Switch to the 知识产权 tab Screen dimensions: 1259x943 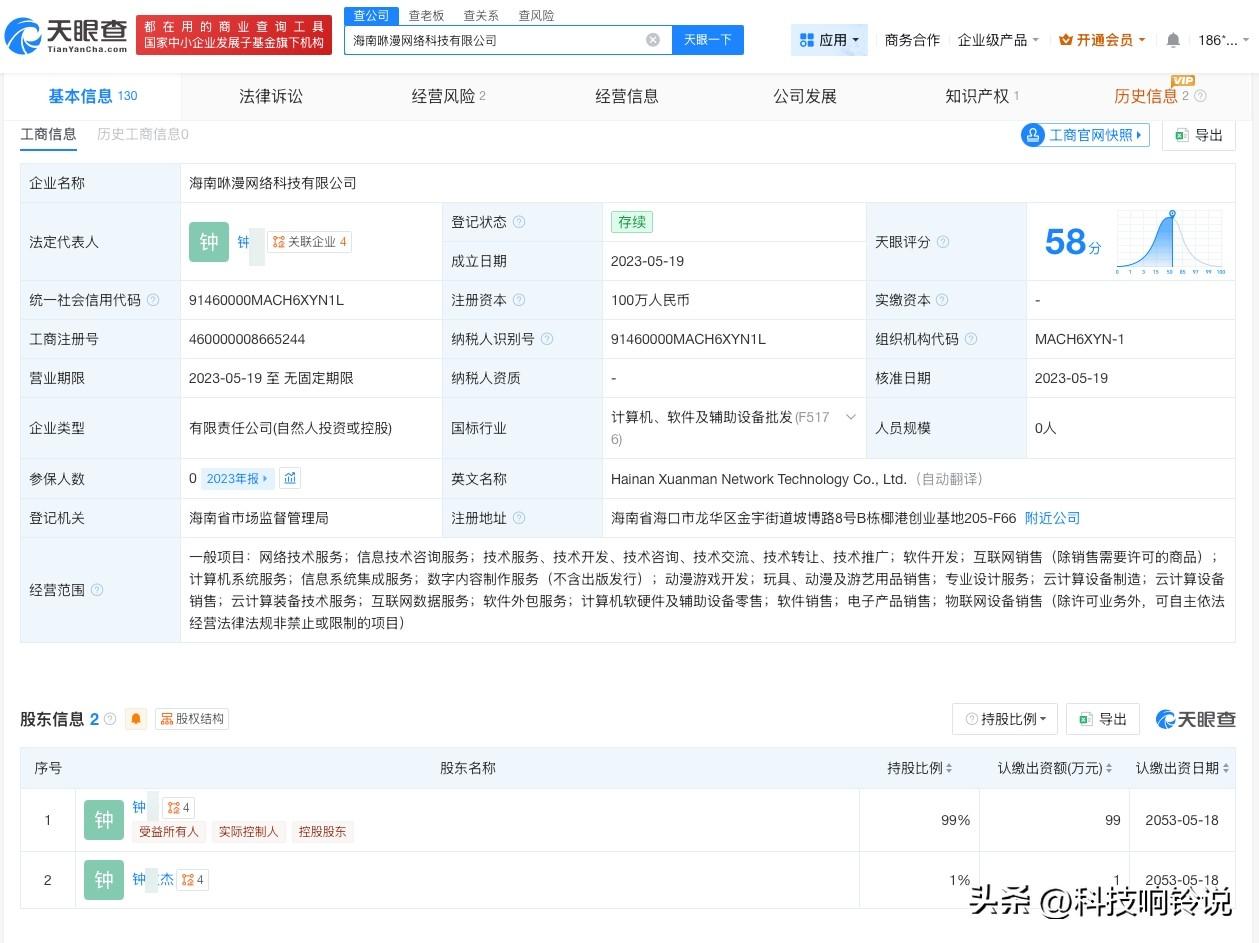click(x=982, y=96)
